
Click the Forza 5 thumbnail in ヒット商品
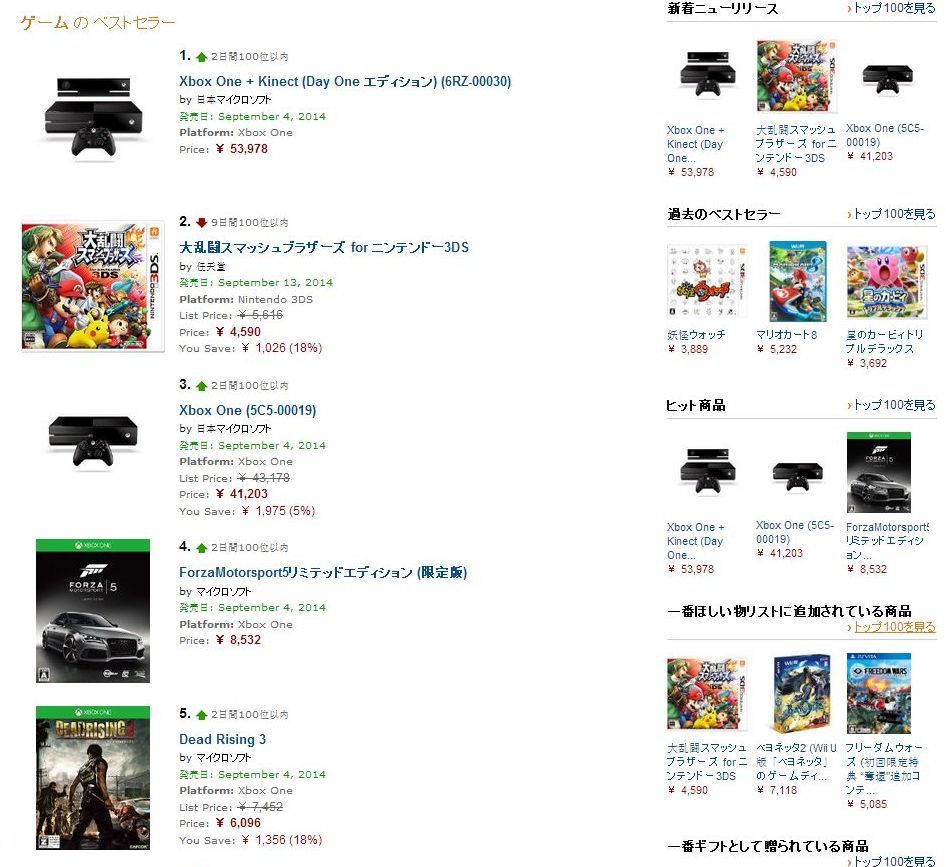(878, 470)
